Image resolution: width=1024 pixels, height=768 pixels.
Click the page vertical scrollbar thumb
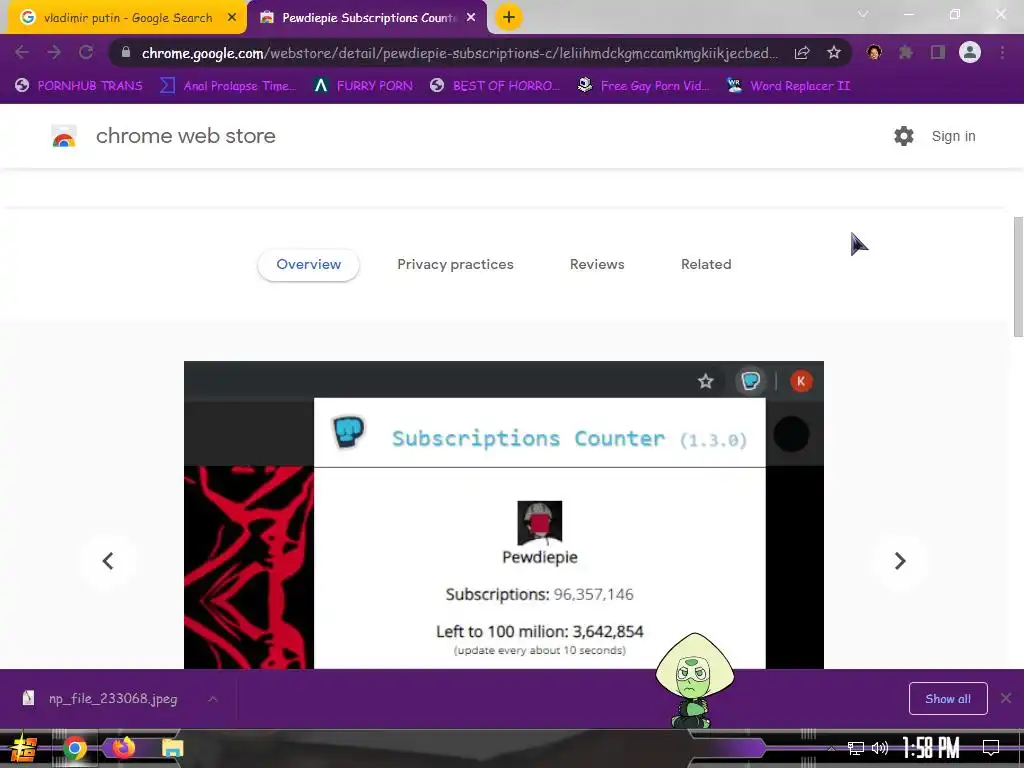[x=1018, y=277]
